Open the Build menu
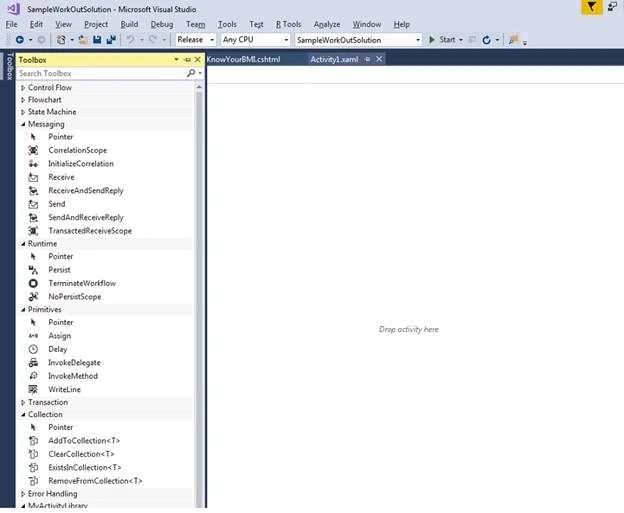This screenshot has height=513, width=624. point(129,24)
